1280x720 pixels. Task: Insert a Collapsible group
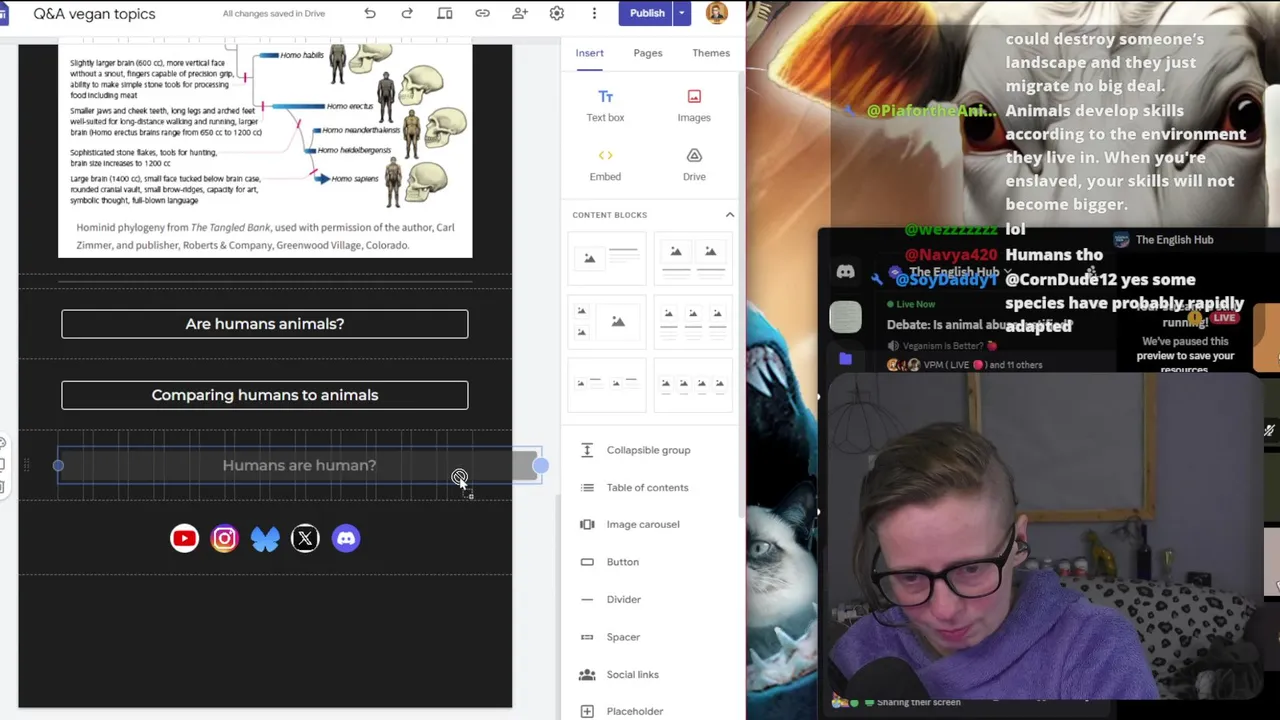(x=648, y=450)
